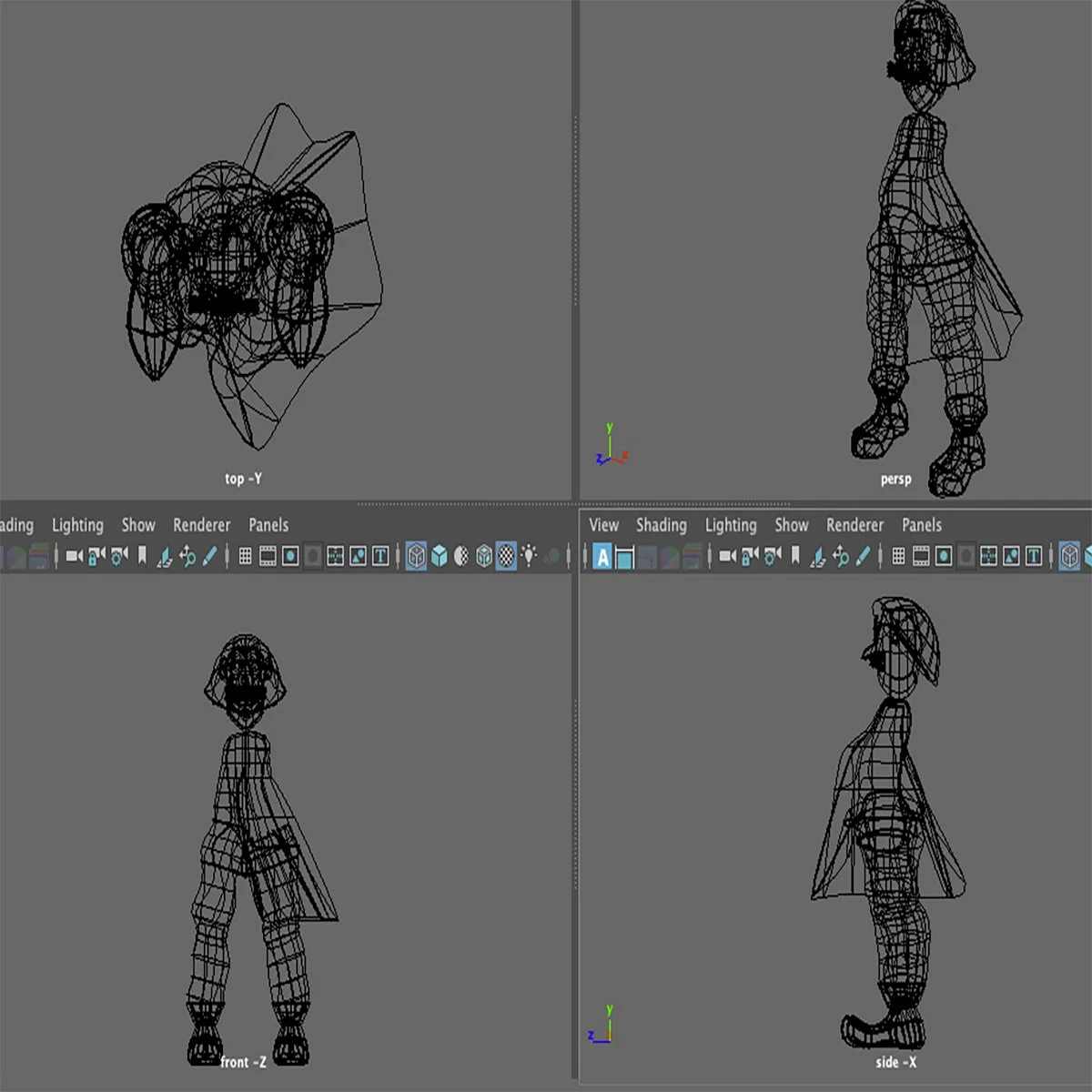The width and height of the screenshot is (1092, 1092).
Task: Activate 2D Pan/Zoom icon in side view toolbar
Action: pos(840,556)
